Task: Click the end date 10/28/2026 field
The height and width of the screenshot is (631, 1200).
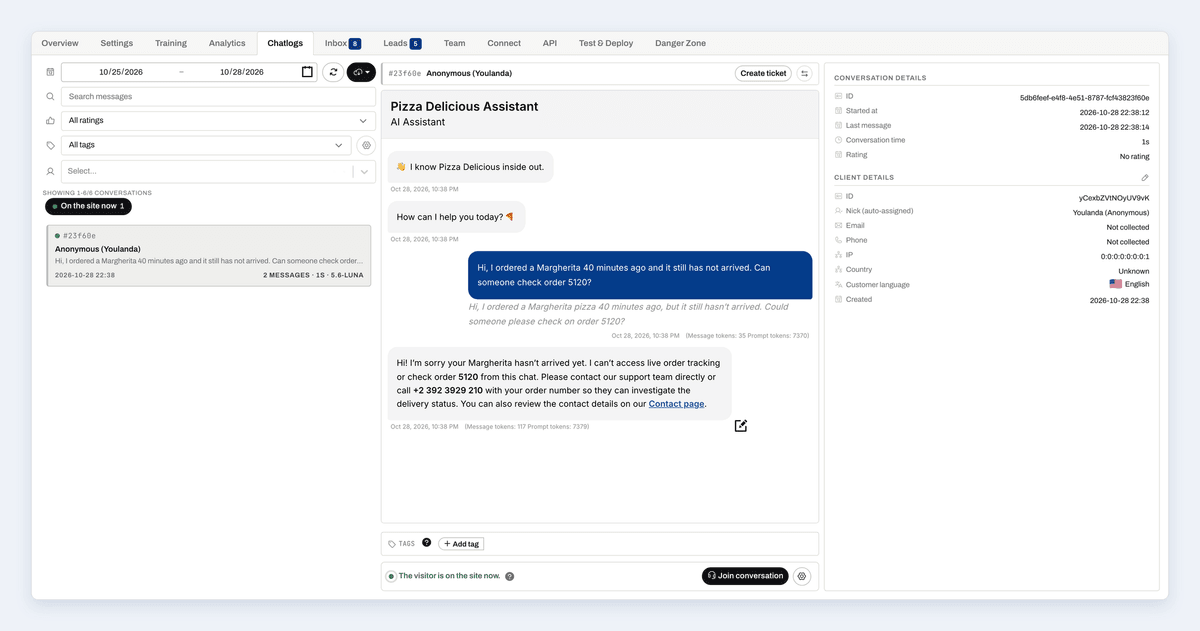Action: pyautogui.click(x=242, y=72)
